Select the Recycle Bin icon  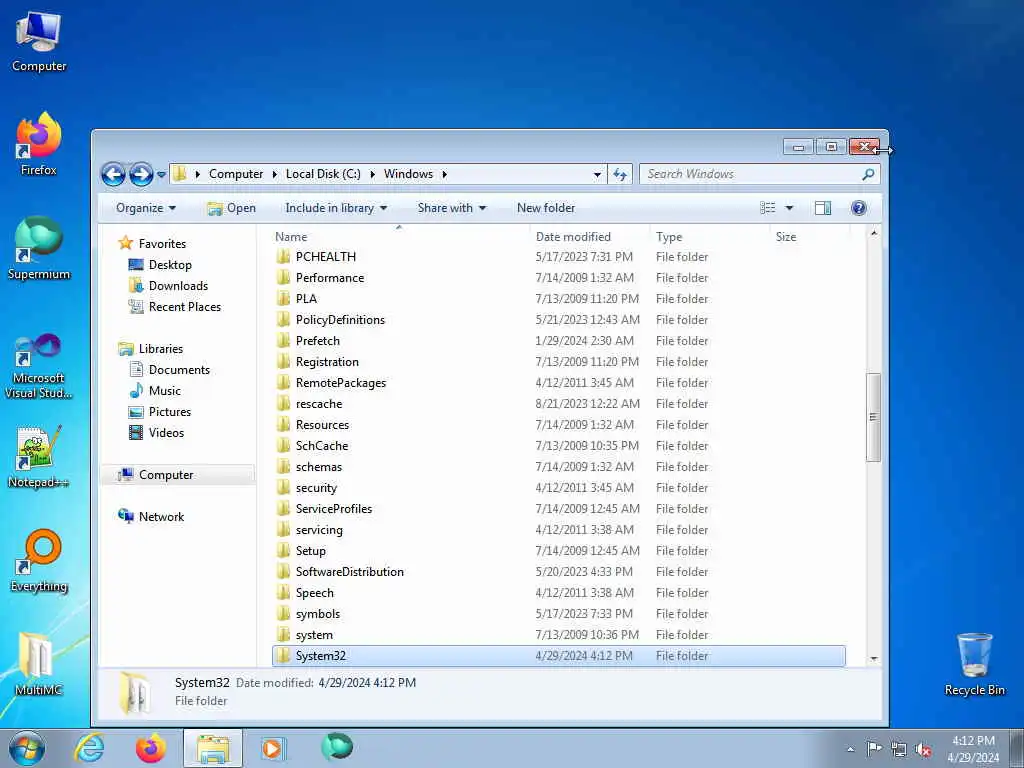click(x=974, y=664)
